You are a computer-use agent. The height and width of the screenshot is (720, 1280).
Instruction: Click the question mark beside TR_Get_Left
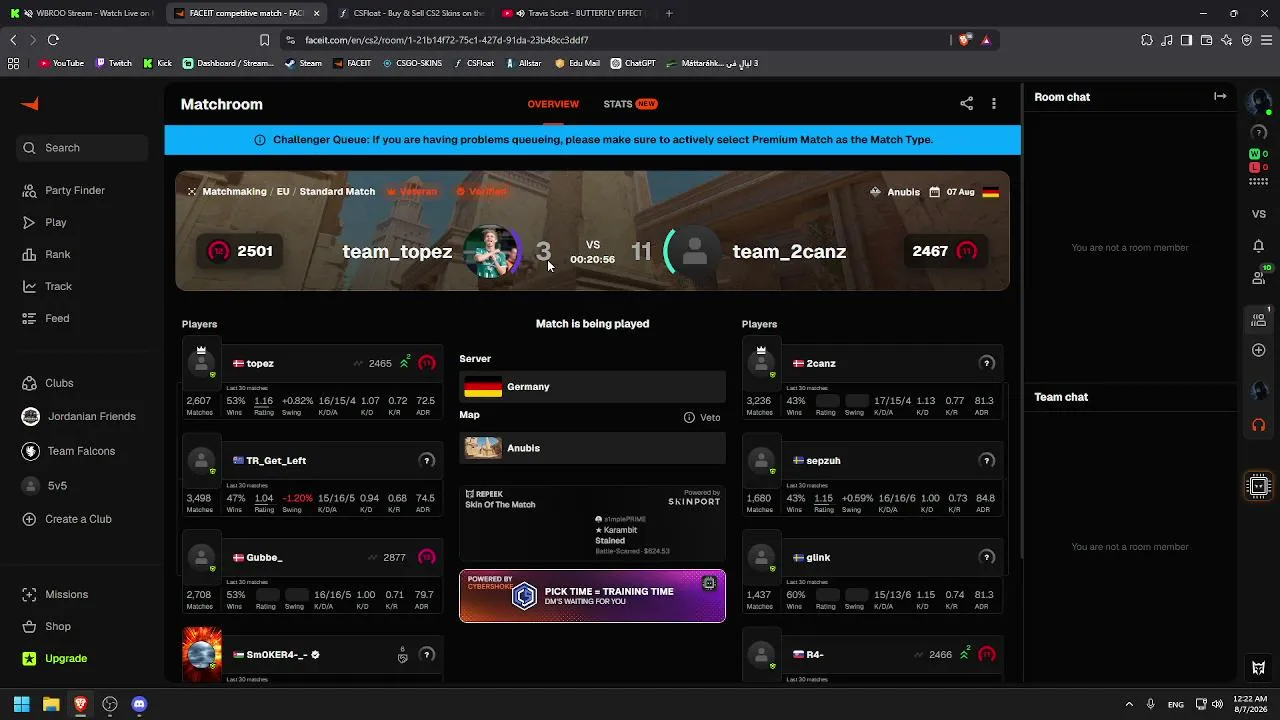coord(427,461)
